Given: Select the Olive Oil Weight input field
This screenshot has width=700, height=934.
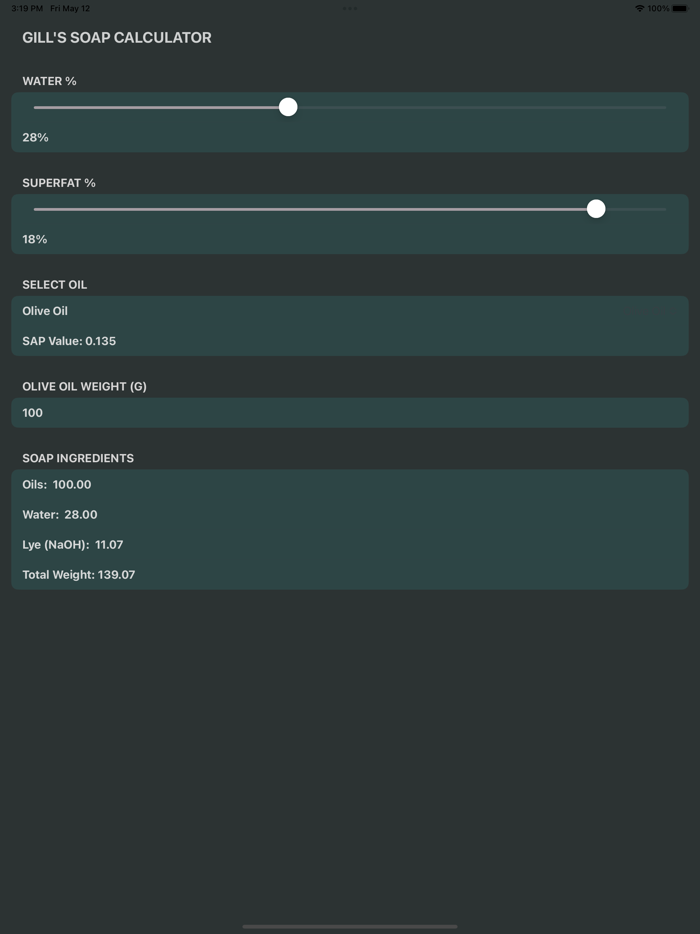Looking at the screenshot, I should pos(350,412).
